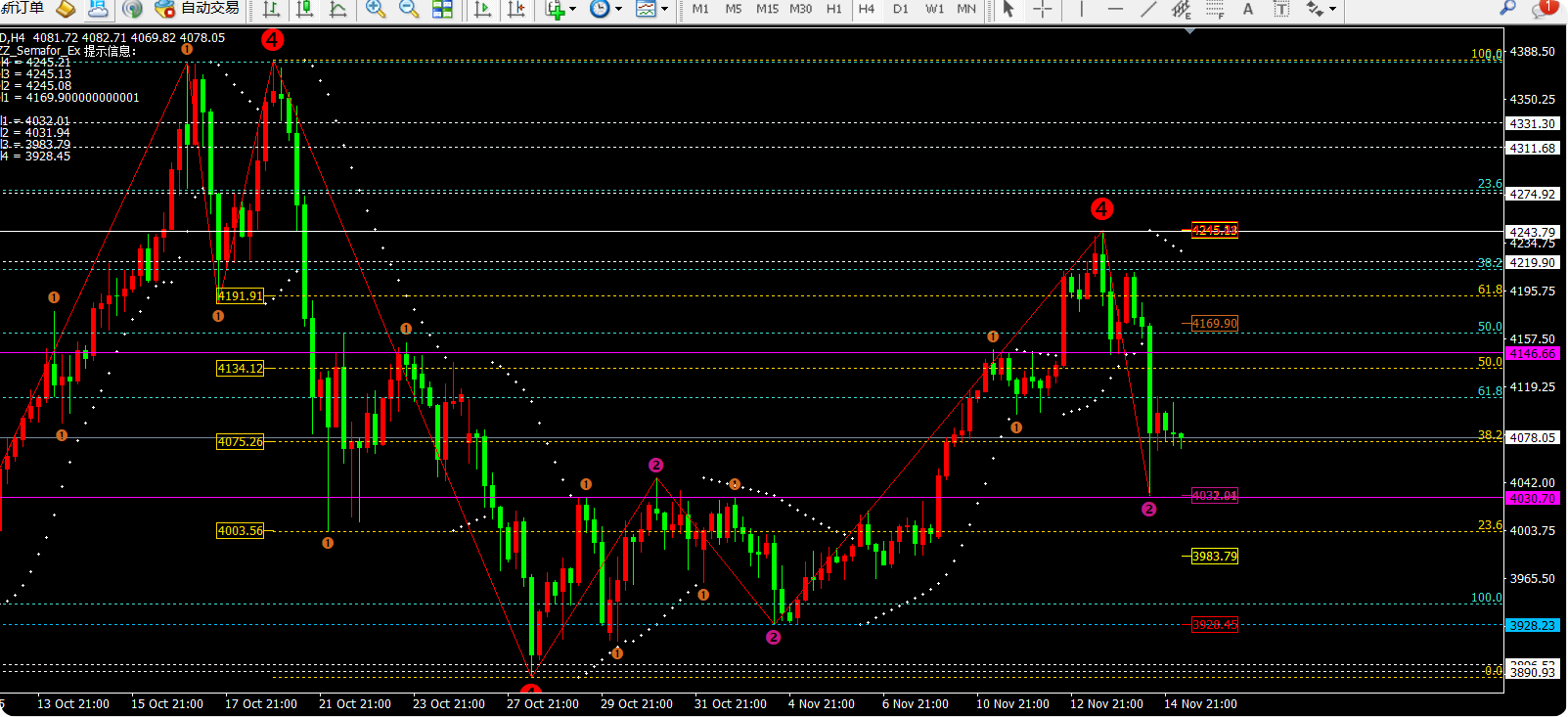Expand the periods dropdown arrow
Screen dimensions: 1568x717
[618, 9]
